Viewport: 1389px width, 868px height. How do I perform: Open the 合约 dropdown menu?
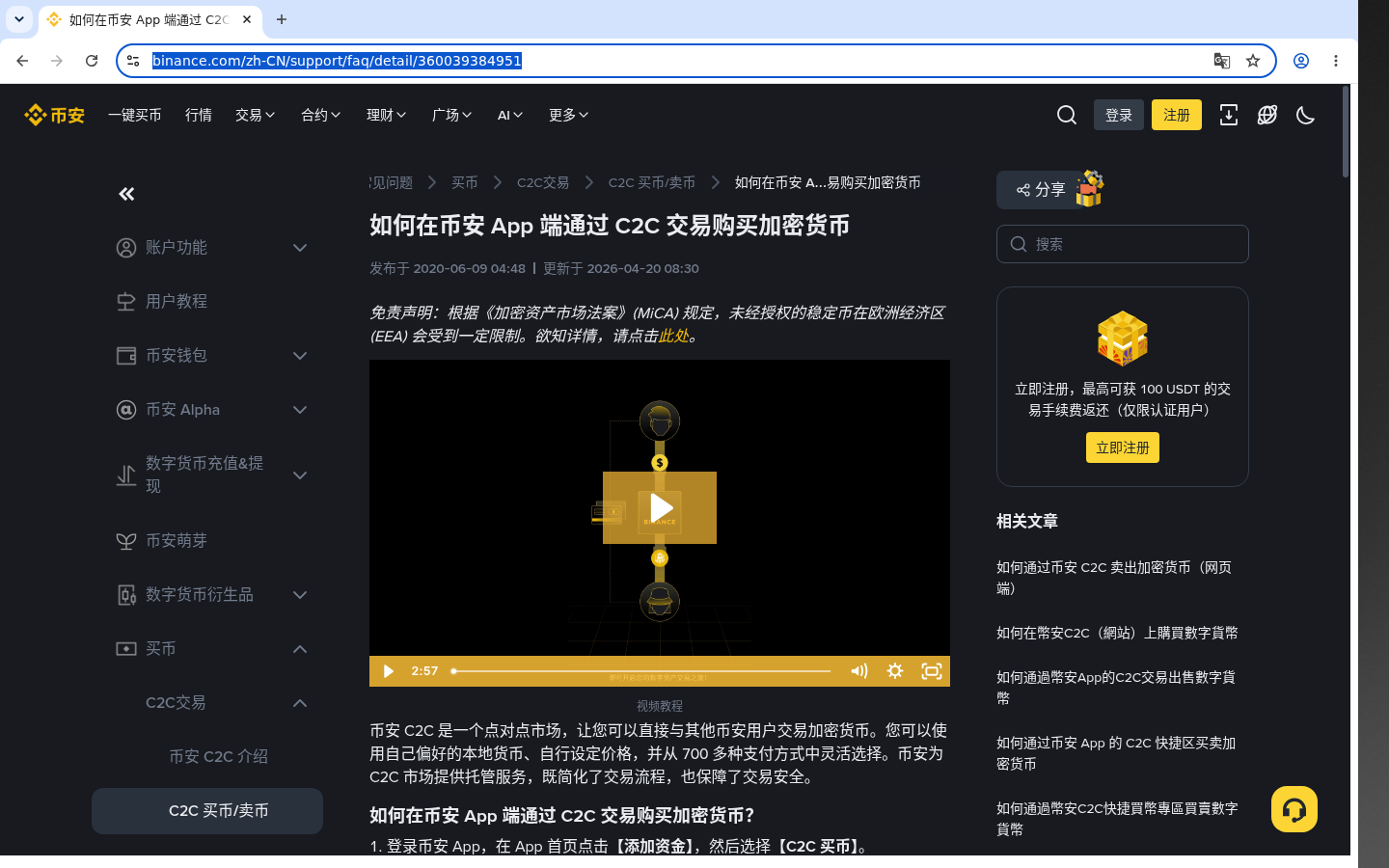coord(321,115)
